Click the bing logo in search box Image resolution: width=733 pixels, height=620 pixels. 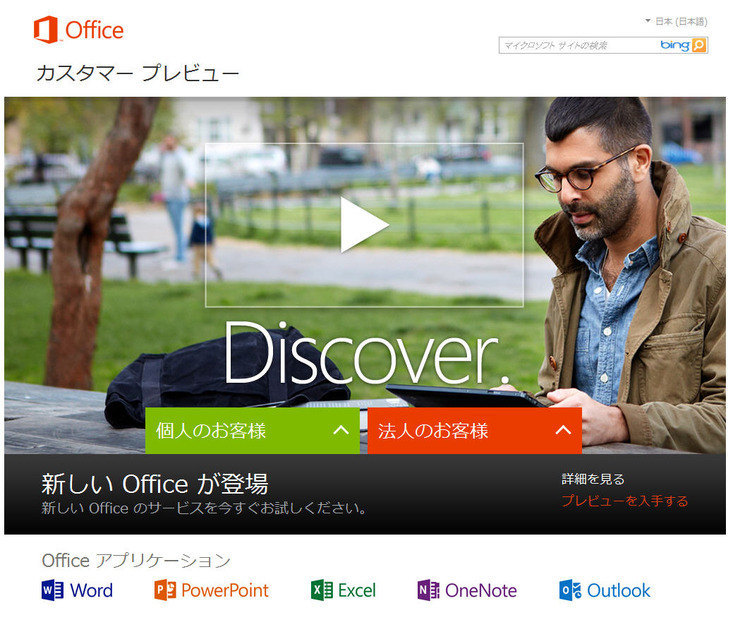[675, 45]
